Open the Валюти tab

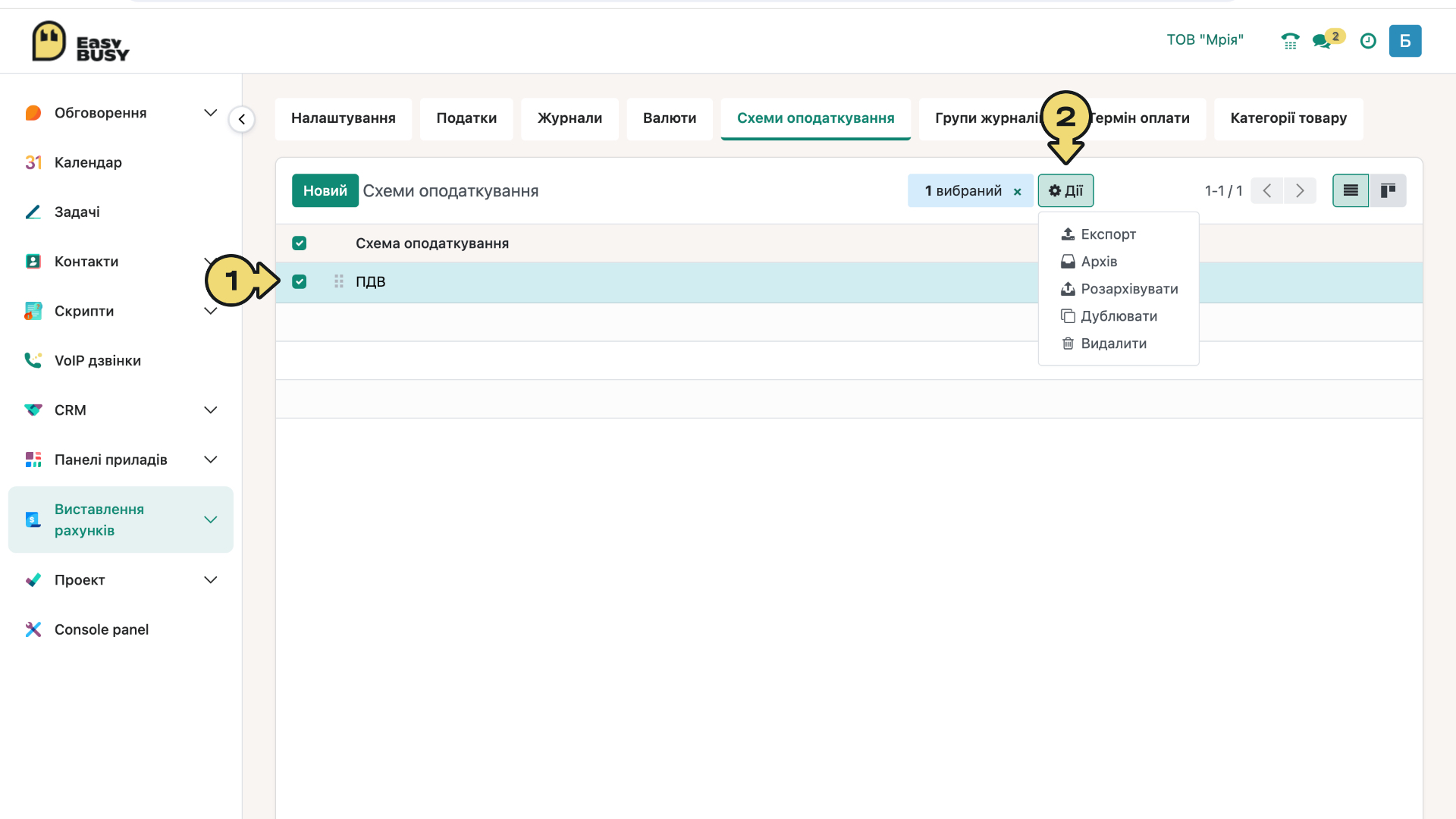(x=670, y=118)
